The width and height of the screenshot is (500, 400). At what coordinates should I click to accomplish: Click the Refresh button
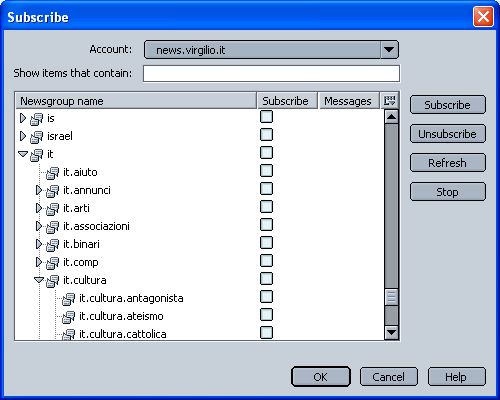click(x=448, y=163)
